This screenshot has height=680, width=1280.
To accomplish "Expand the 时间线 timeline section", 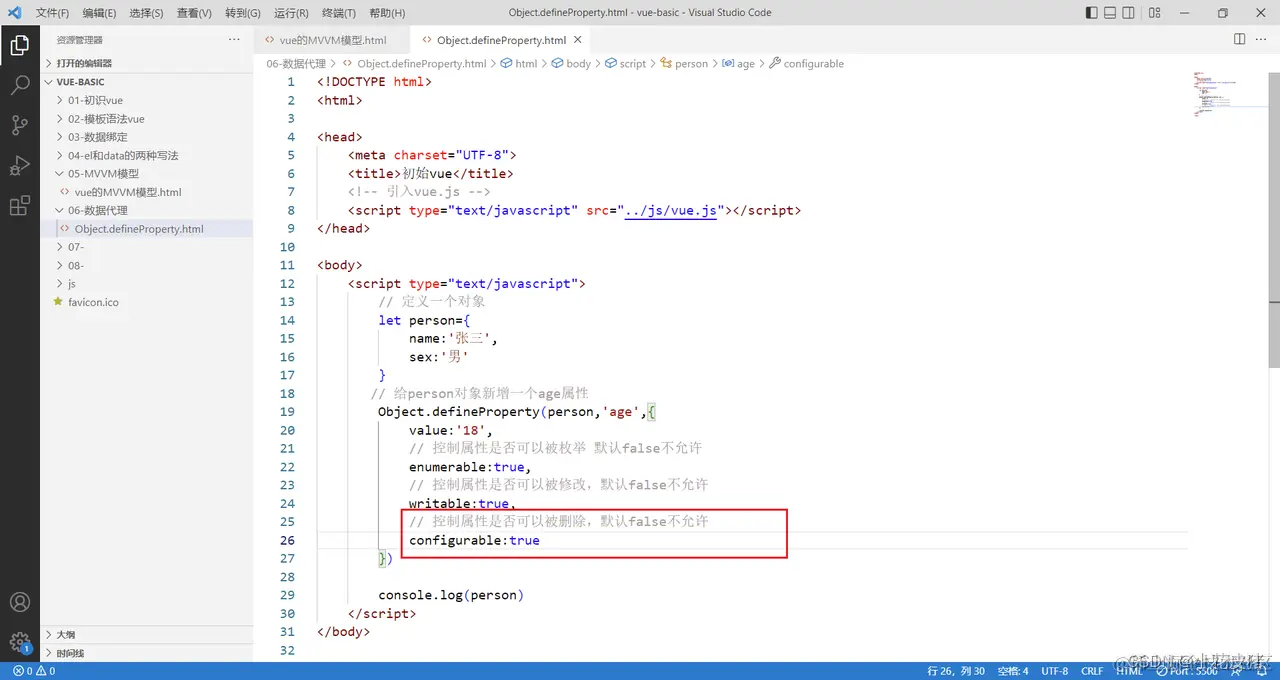I will pyautogui.click(x=146, y=653).
